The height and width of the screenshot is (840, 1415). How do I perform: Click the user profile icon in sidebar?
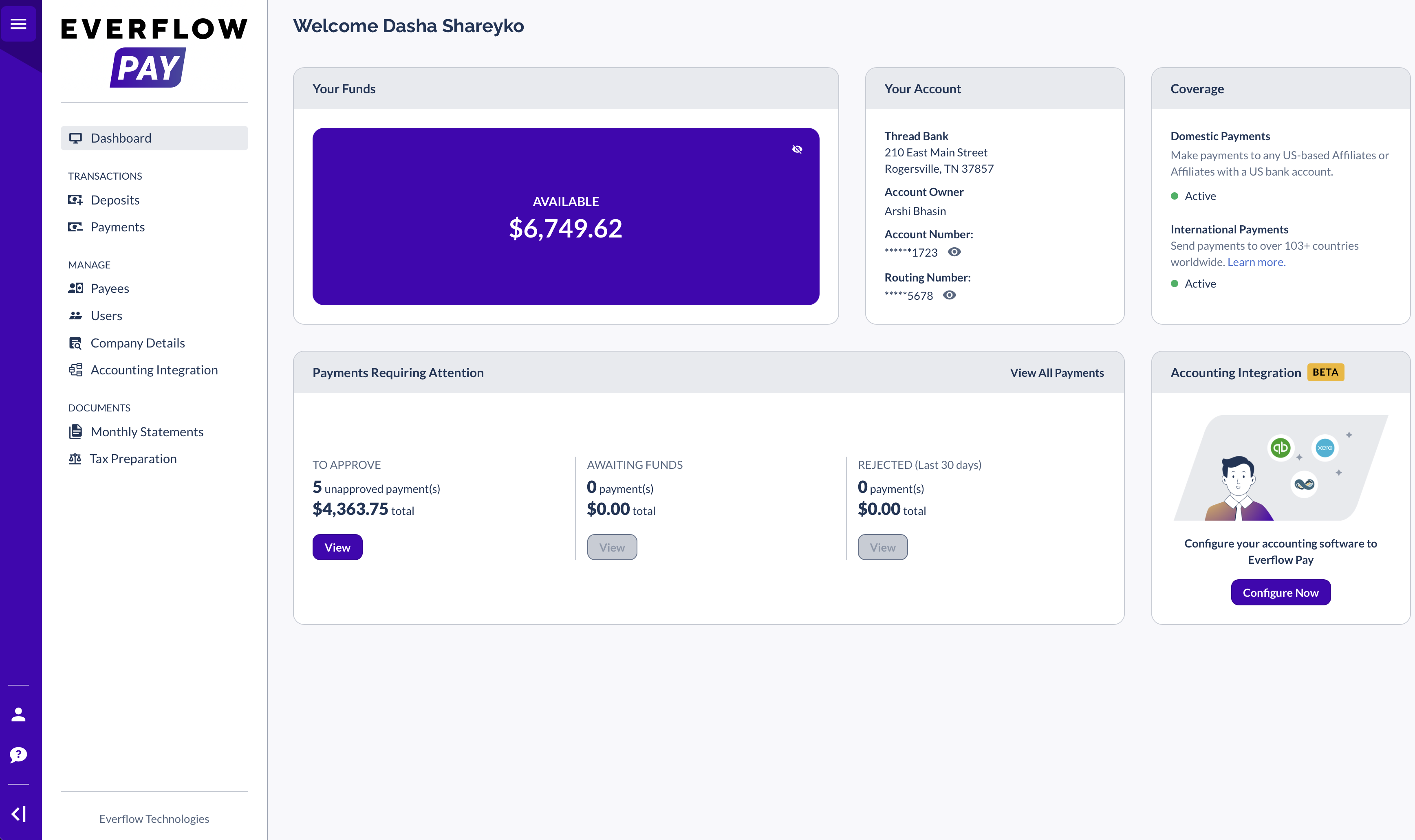pyautogui.click(x=19, y=715)
